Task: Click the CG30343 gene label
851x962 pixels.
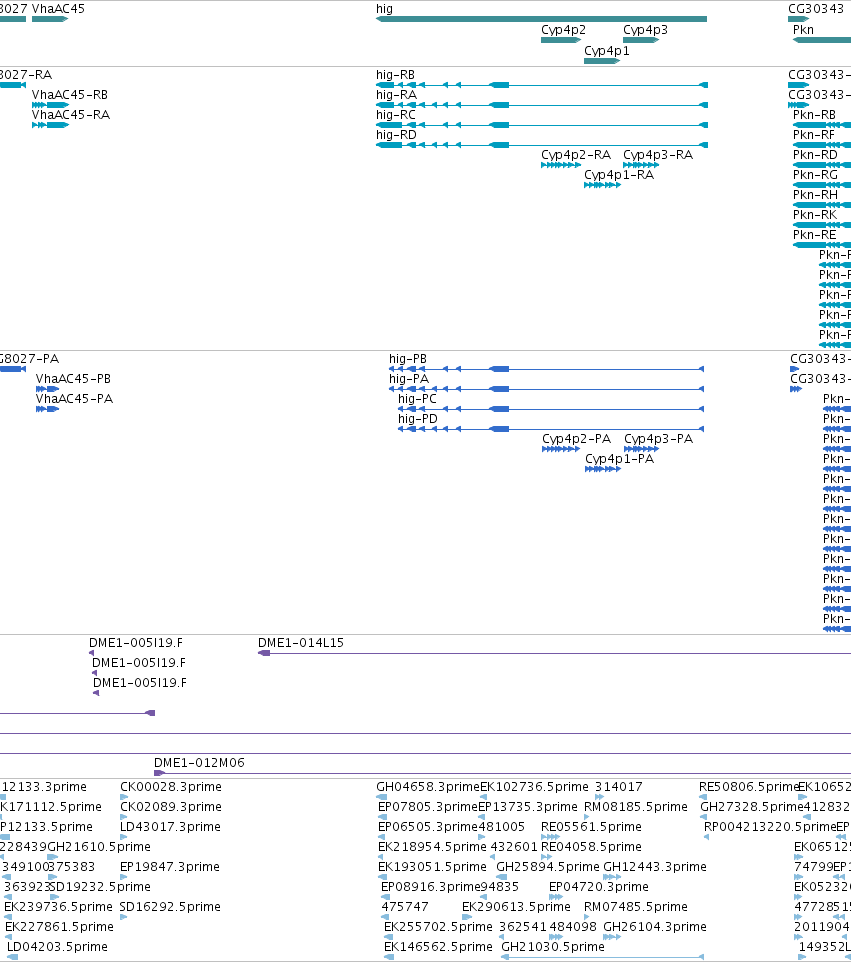Action: click(x=815, y=9)
